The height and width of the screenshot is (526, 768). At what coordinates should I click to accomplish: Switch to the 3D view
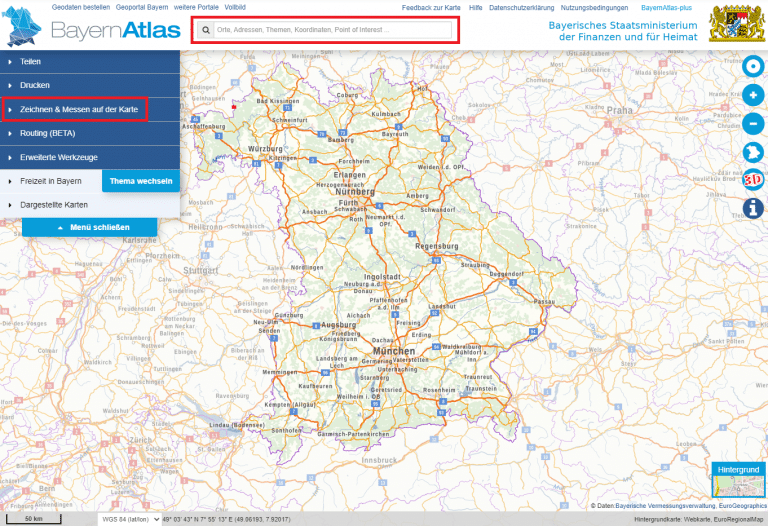pyautogui.click(x=753, y=180)
